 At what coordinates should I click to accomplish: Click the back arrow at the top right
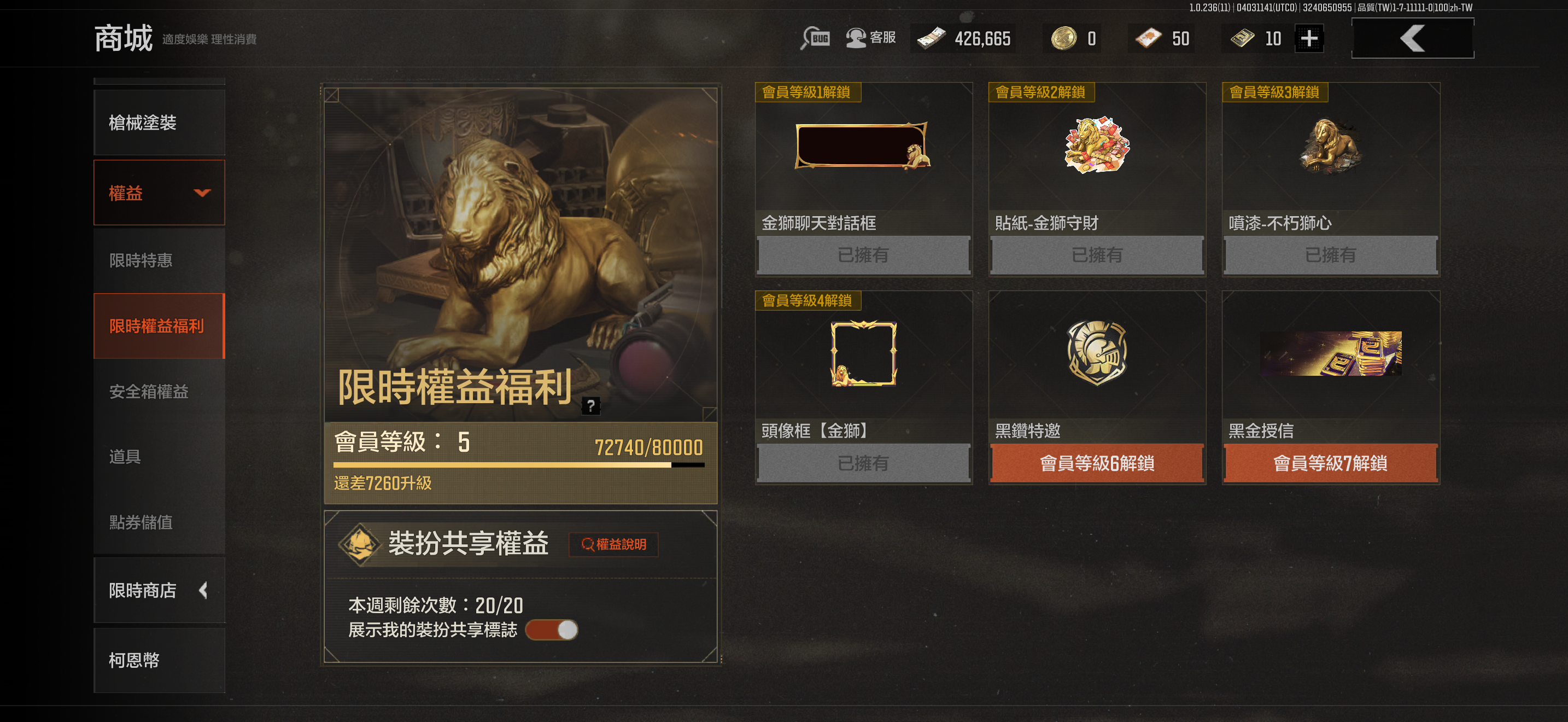click(x=1412, y=38)
